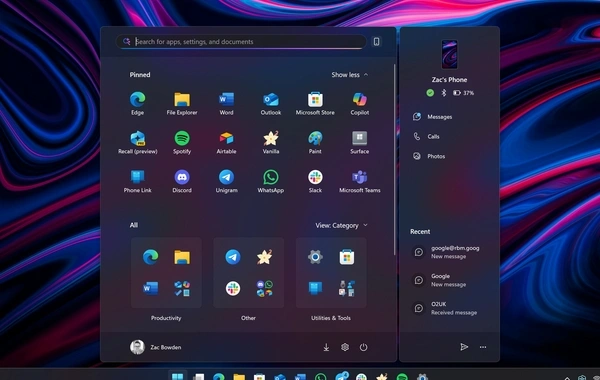Open the Surface app
Viewport: 600px width, 380px height.
pos(359,142)
